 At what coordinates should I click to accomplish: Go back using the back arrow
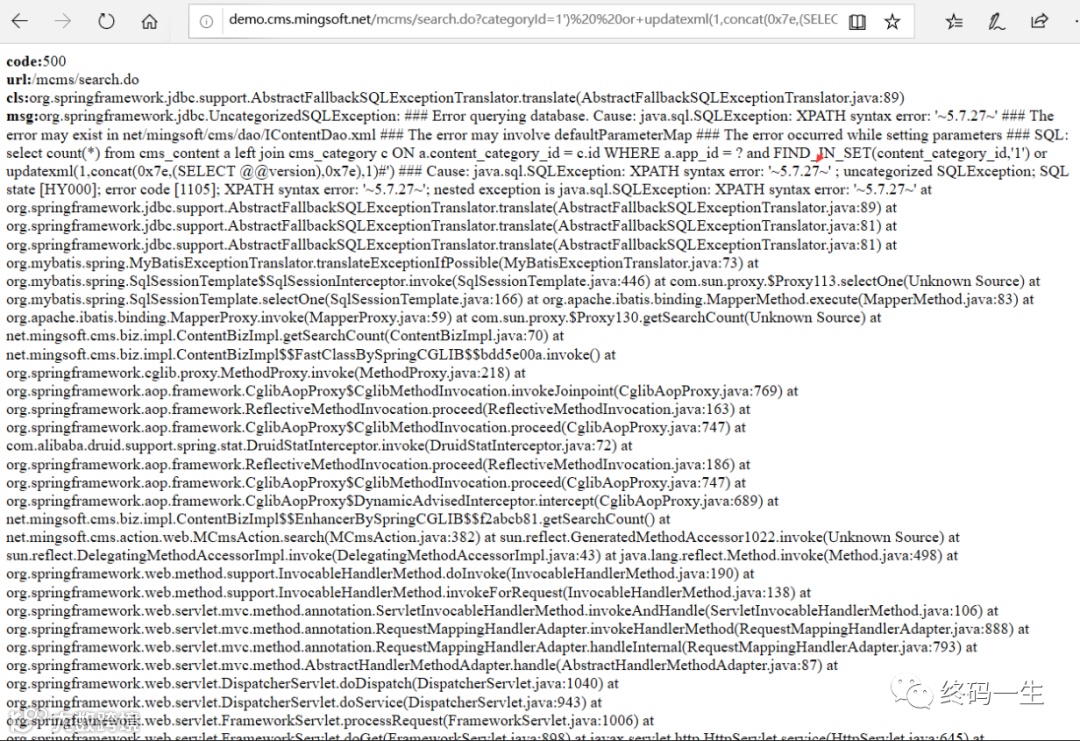pos(20,21)
